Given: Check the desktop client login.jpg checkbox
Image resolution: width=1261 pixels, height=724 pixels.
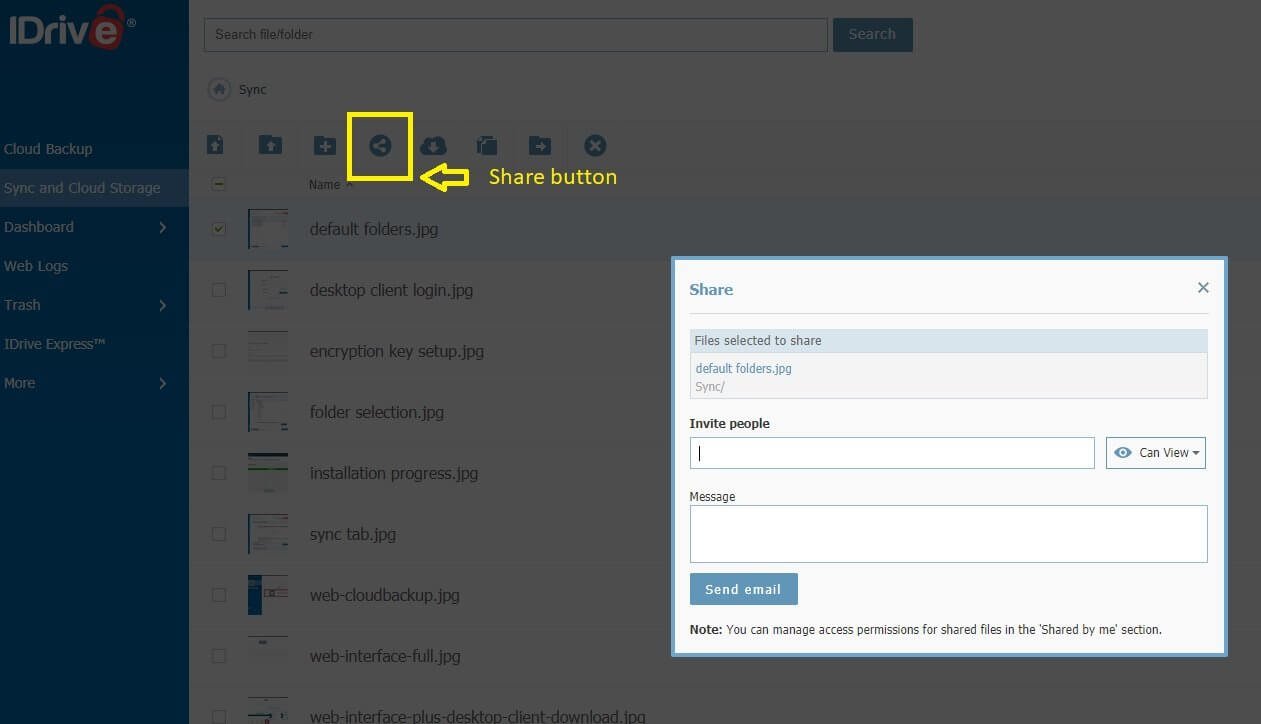Looking at the screenshot, I should point(219,290).
